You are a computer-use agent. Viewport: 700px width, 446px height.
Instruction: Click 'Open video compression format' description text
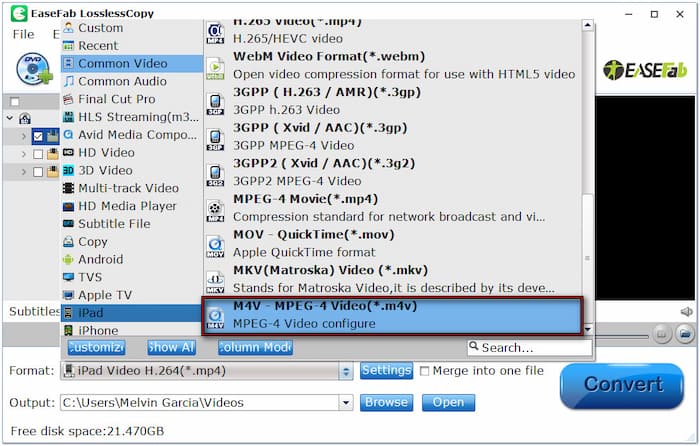pos(404,74)
